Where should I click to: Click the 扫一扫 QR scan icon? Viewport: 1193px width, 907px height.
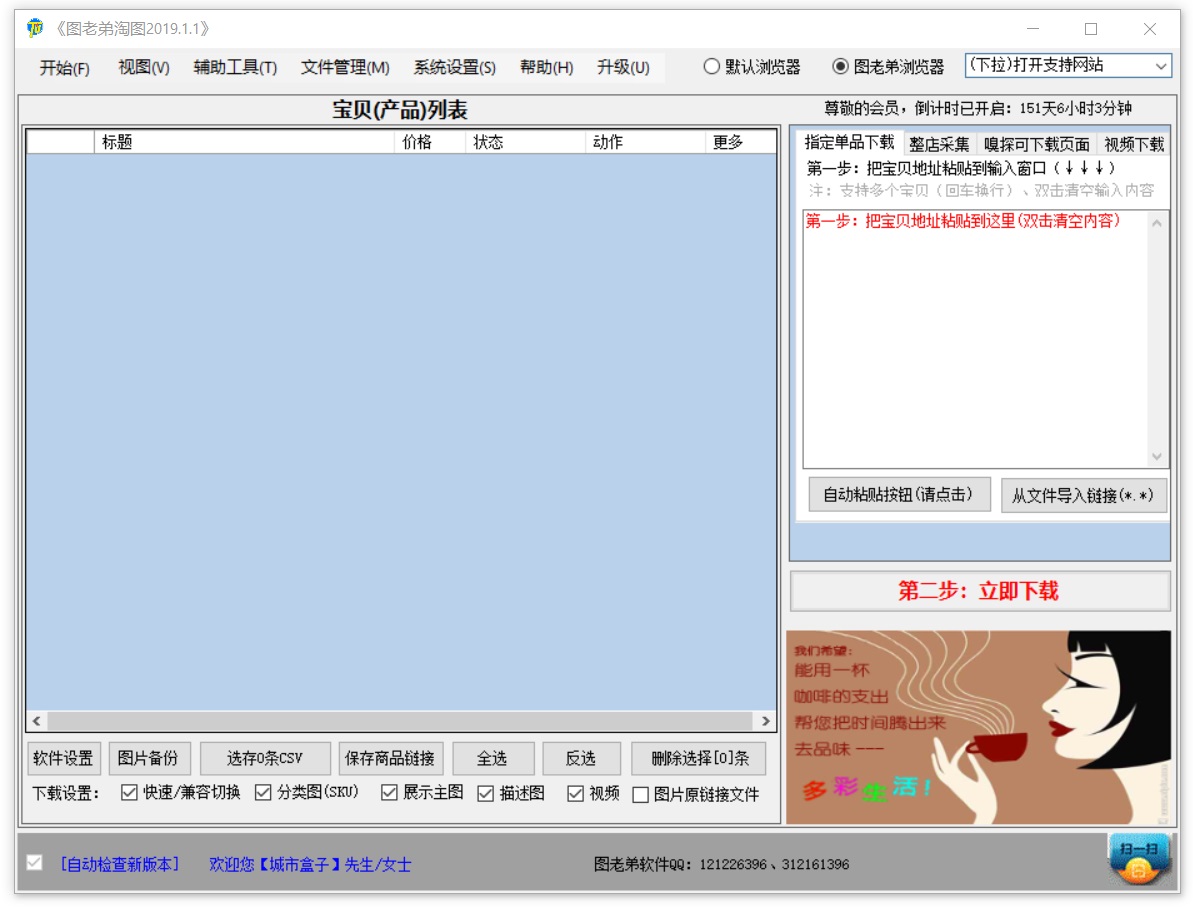pos(1139,859)
